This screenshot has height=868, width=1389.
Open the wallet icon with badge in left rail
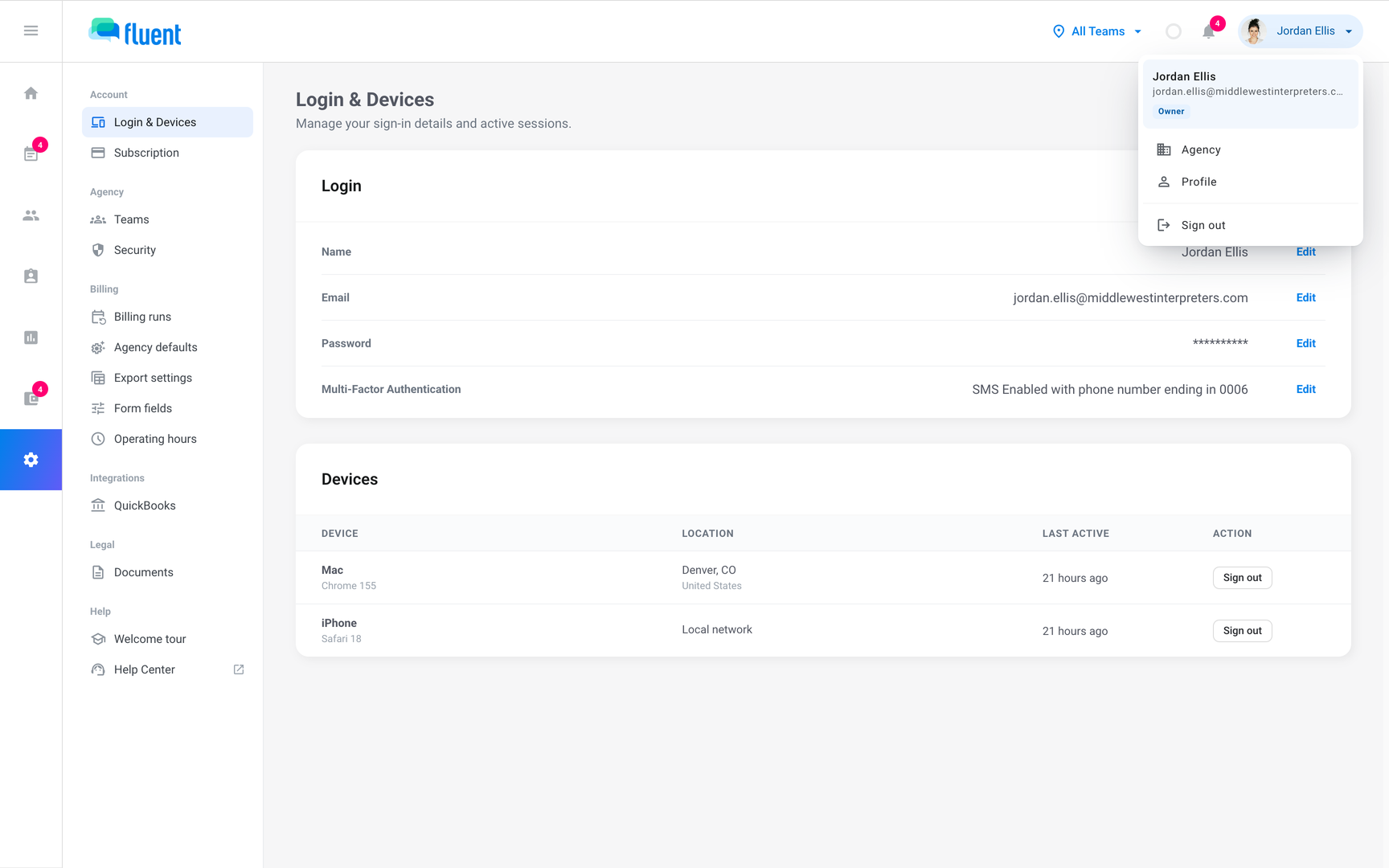pos(31,399)
